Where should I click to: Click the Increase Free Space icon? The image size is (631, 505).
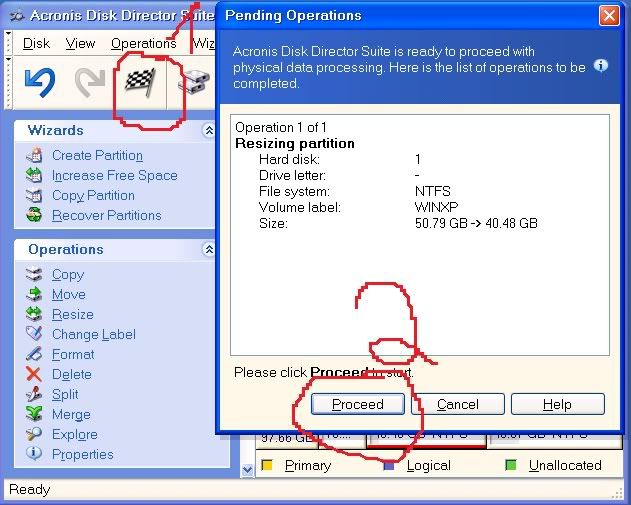[x=34, y=175]
